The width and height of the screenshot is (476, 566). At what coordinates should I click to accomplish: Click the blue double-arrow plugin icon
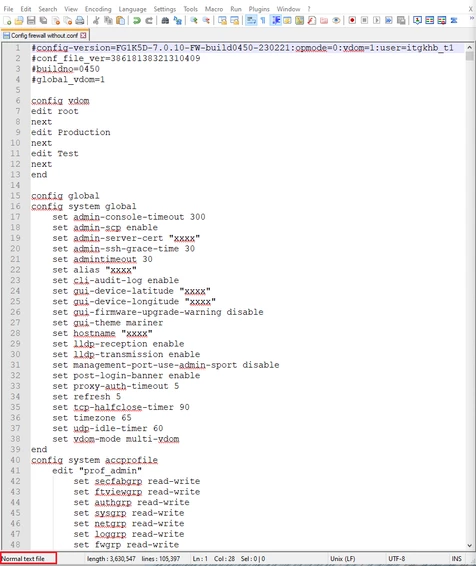(x=454, y=21)
